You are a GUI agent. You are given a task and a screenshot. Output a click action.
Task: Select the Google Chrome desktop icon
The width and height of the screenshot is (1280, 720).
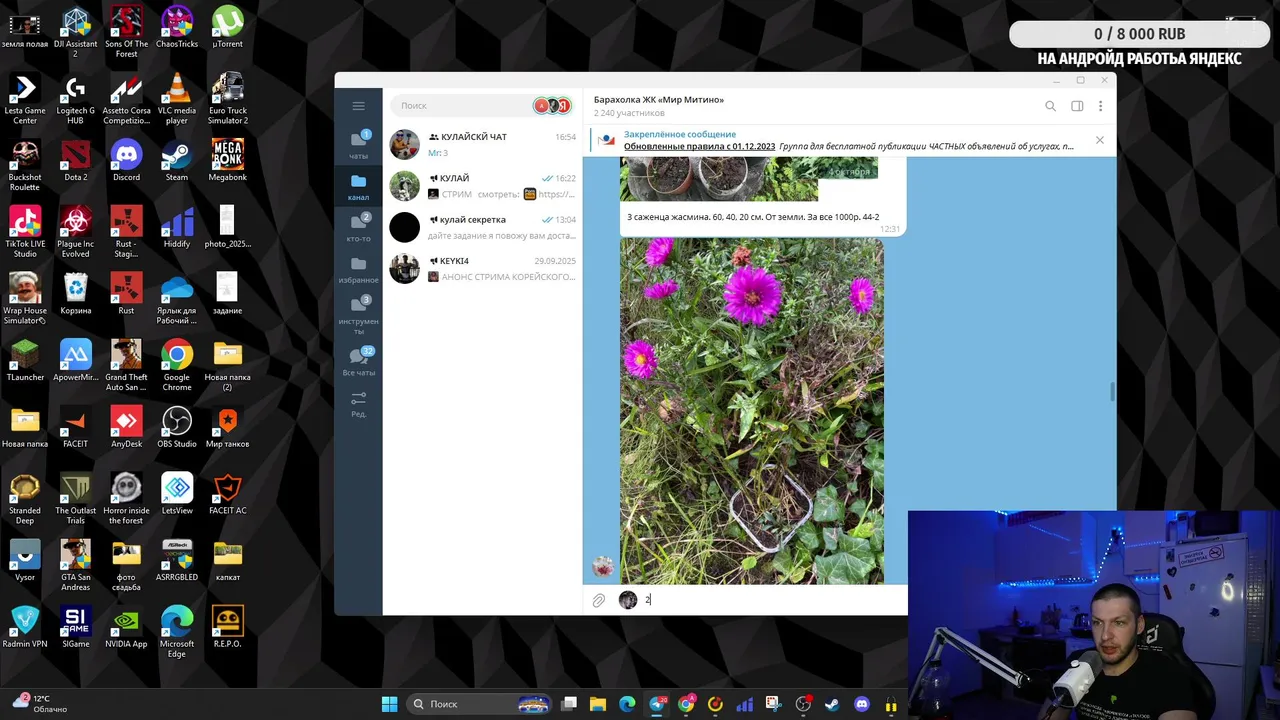[x=177, y=365]
